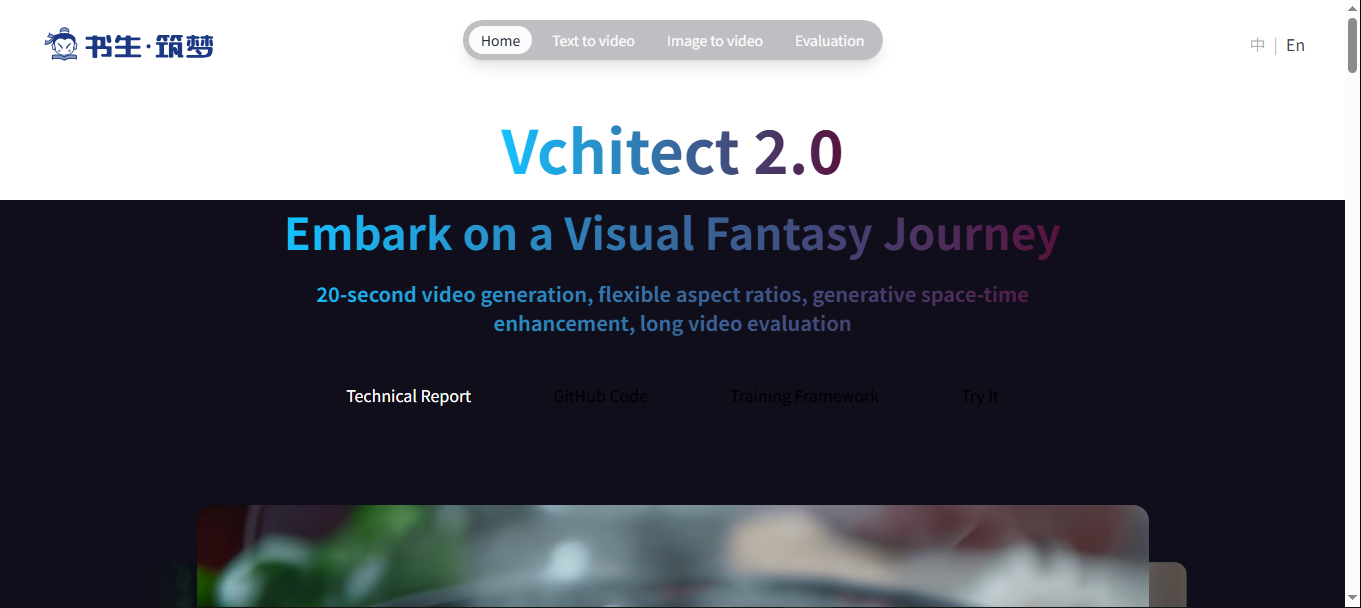The height and width of the screenshot is (608, 1361).
Task: Open the GitHub Code link
Action: 600,396
